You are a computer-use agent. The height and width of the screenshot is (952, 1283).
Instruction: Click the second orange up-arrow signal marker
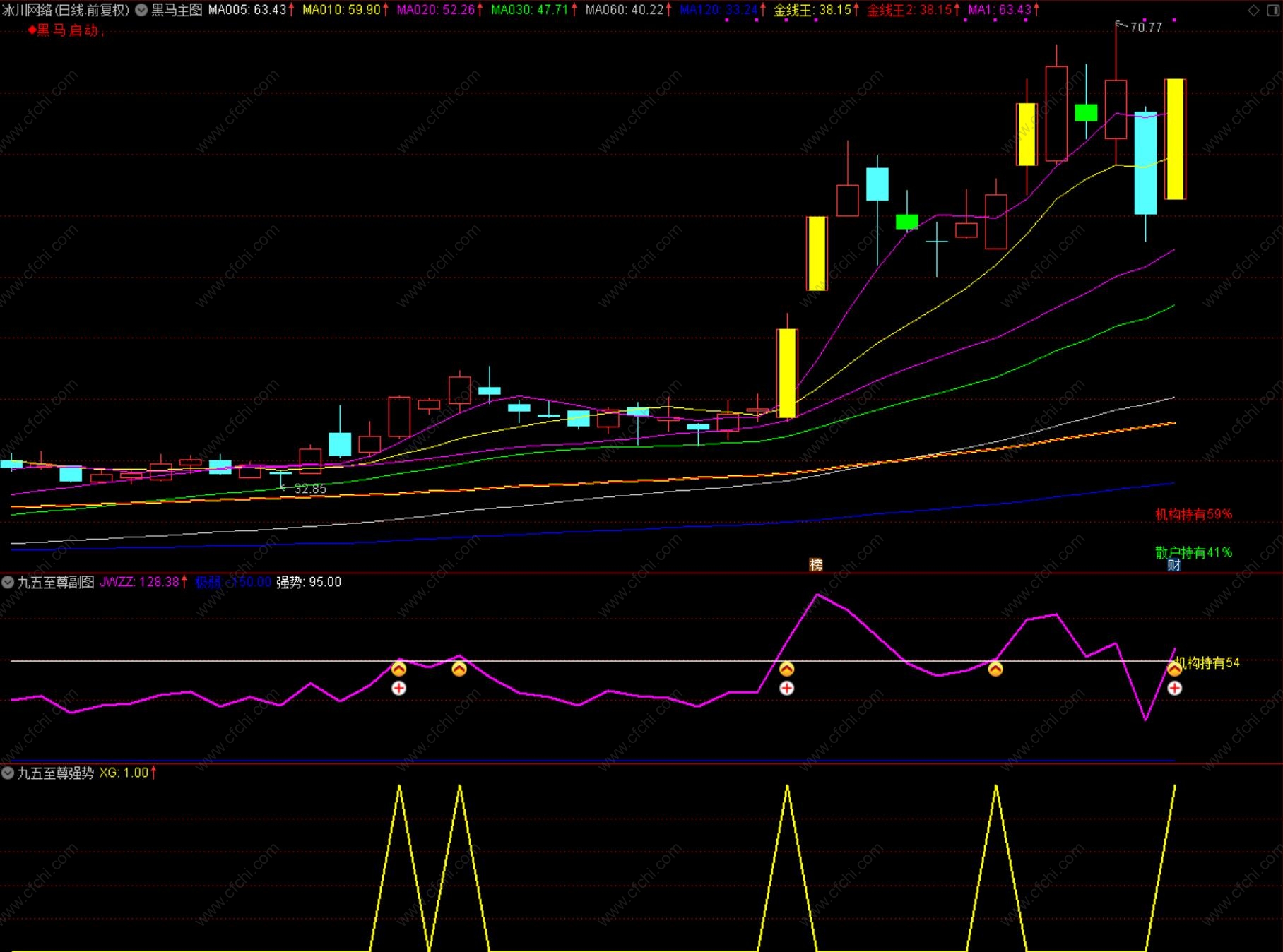(x=459, y=669)
